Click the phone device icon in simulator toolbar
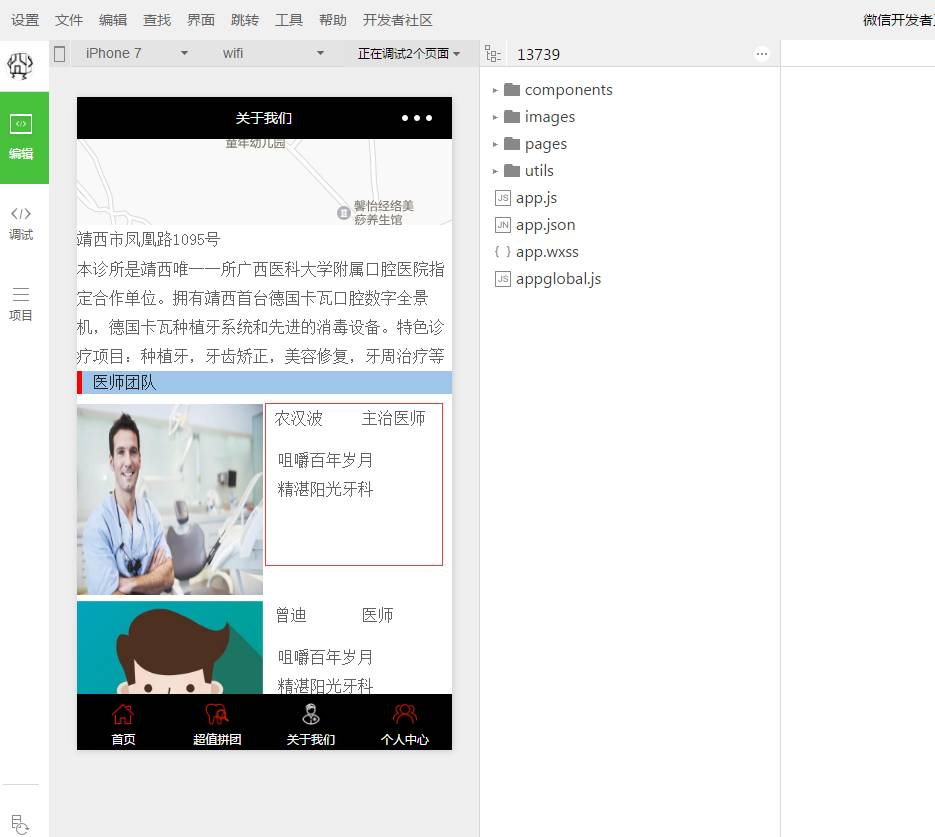 60,54
